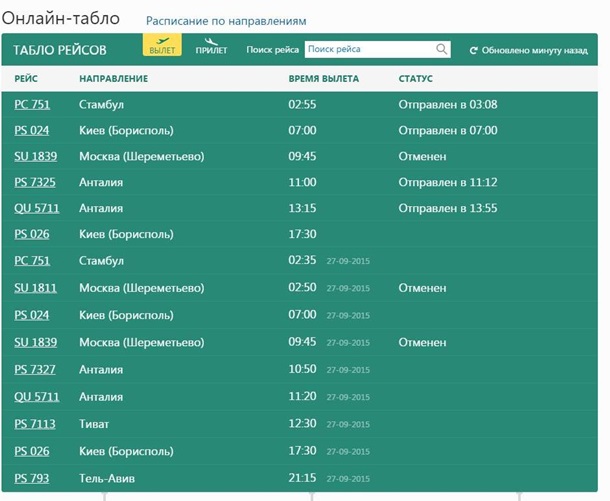
Task: Open the Расписание по направлениям link
Action: [226, 21]
